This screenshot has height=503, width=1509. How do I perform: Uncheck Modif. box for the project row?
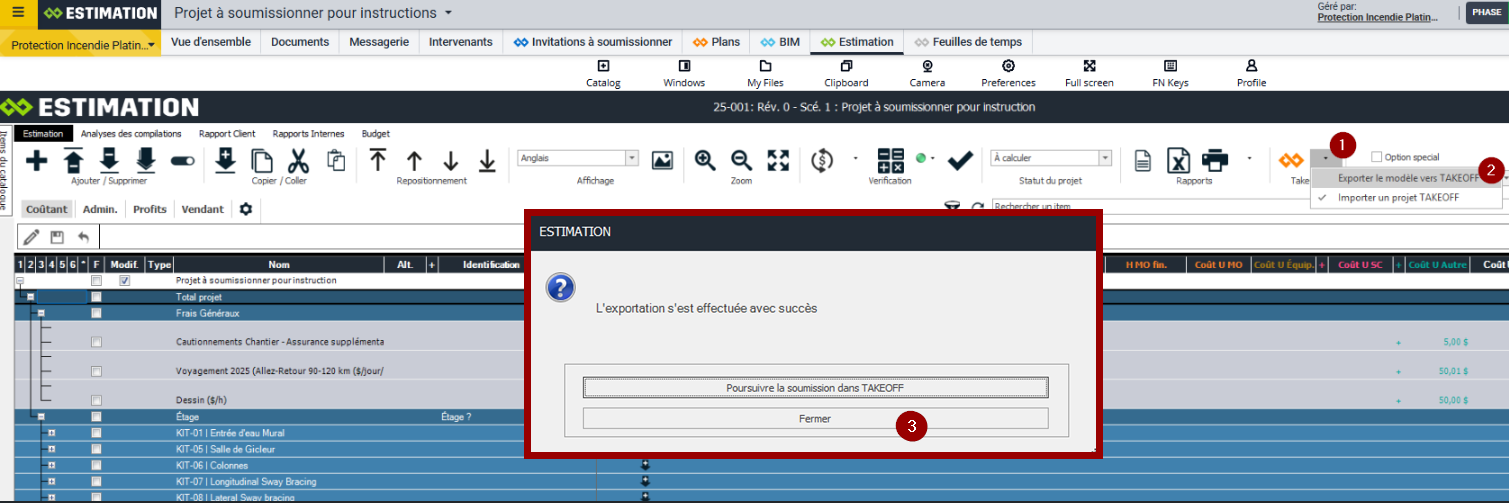125,281
